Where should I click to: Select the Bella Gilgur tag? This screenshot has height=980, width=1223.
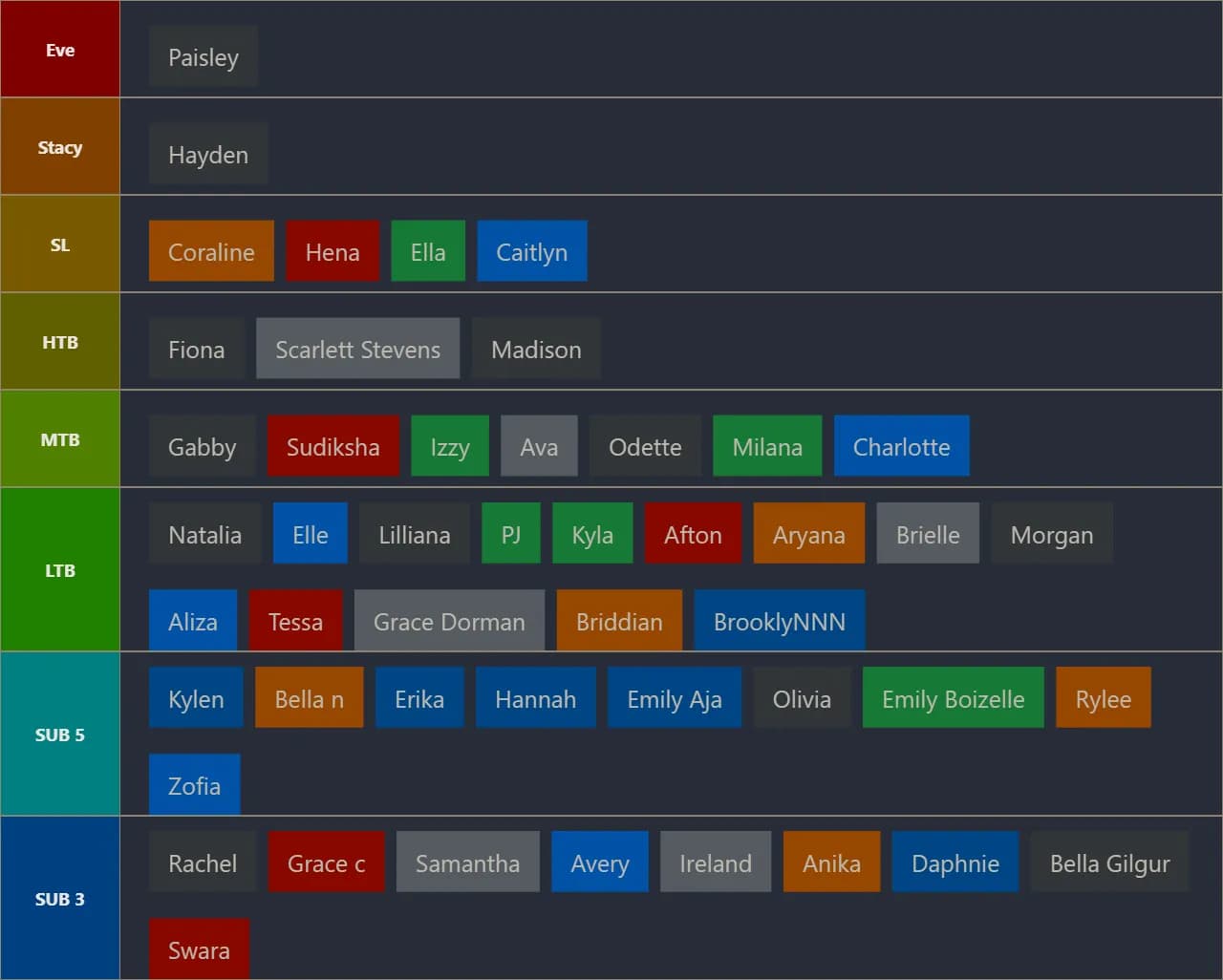click(1109, 863)
